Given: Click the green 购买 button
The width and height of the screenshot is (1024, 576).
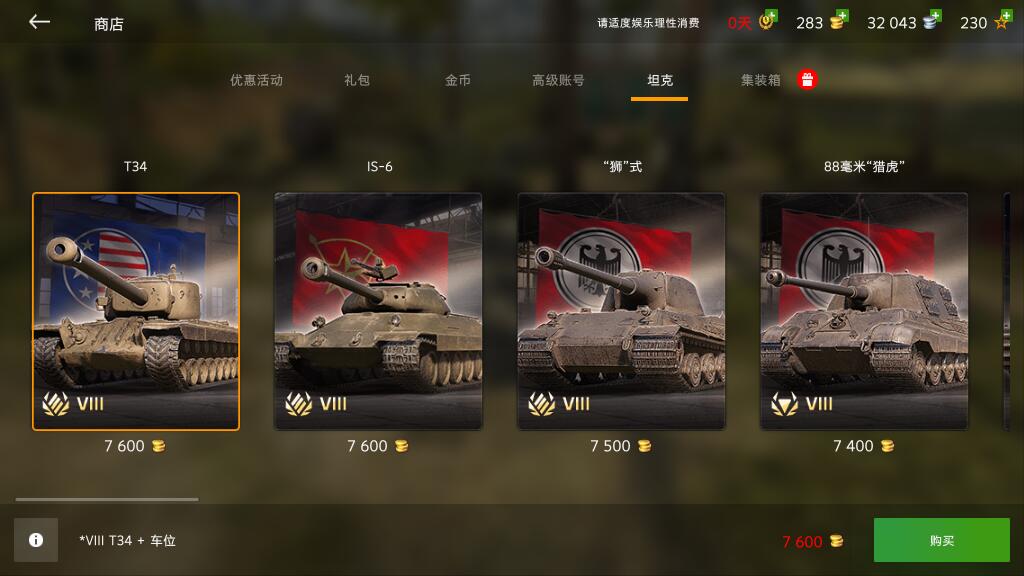Looking at the screenshot, I should pyautogui.click(x=942, y=540).
